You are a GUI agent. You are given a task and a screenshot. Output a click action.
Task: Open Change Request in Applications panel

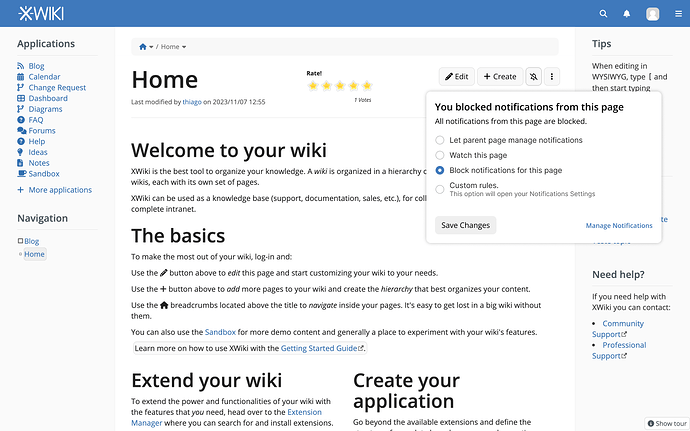(57, 88)
